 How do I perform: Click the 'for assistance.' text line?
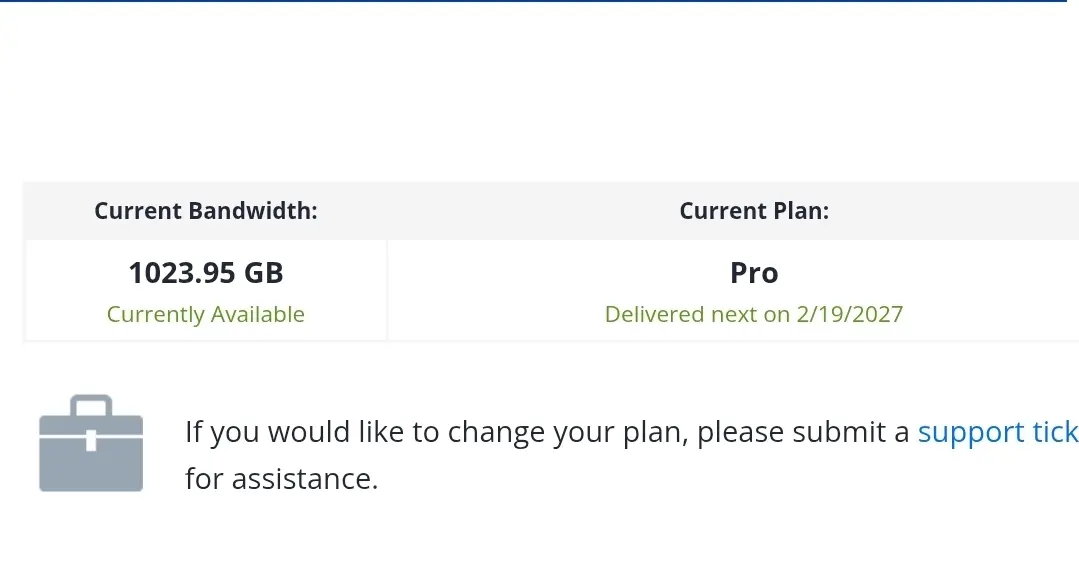point(281,478)
